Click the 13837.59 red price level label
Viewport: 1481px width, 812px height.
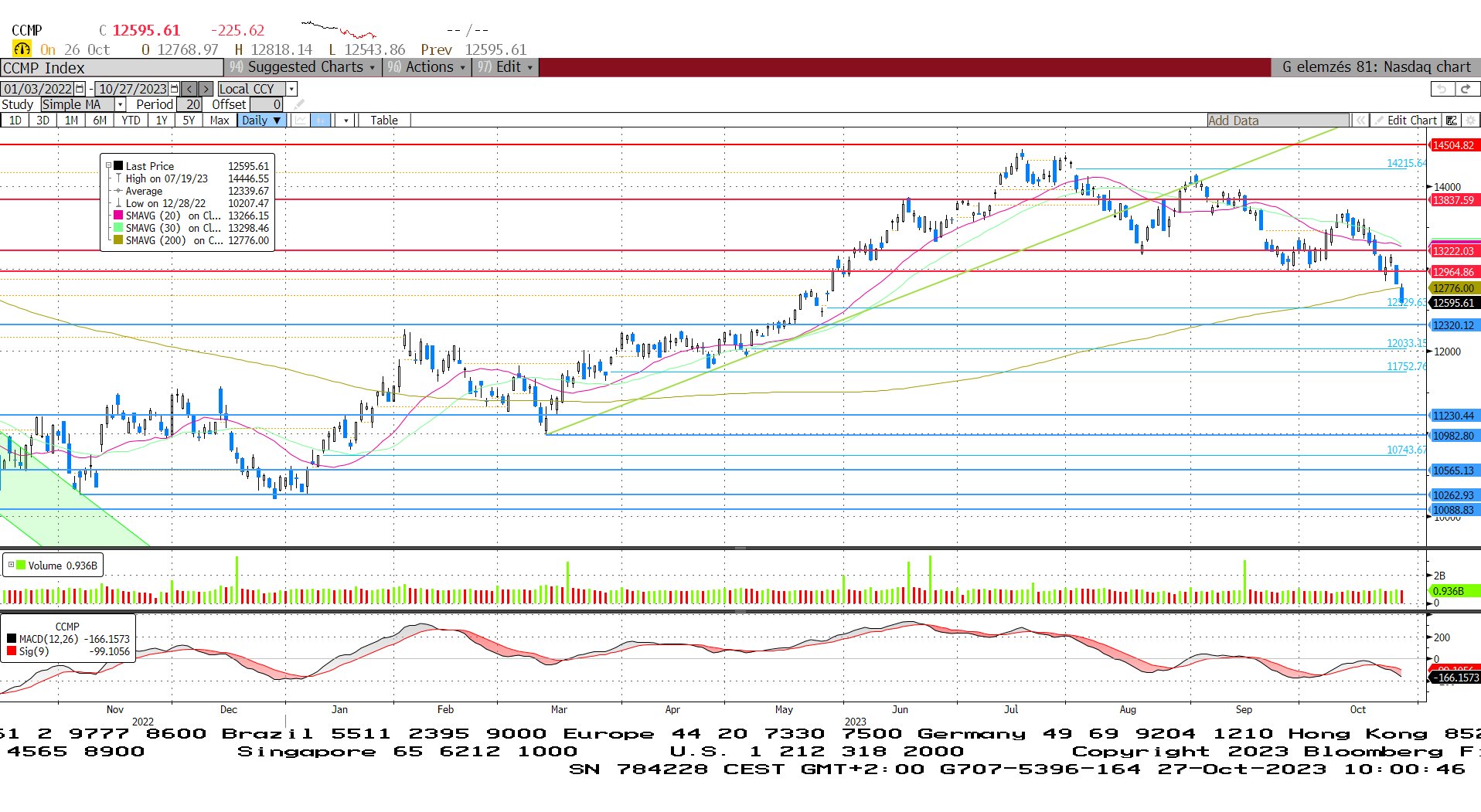pyautogui.click(x=1453, y=200)
